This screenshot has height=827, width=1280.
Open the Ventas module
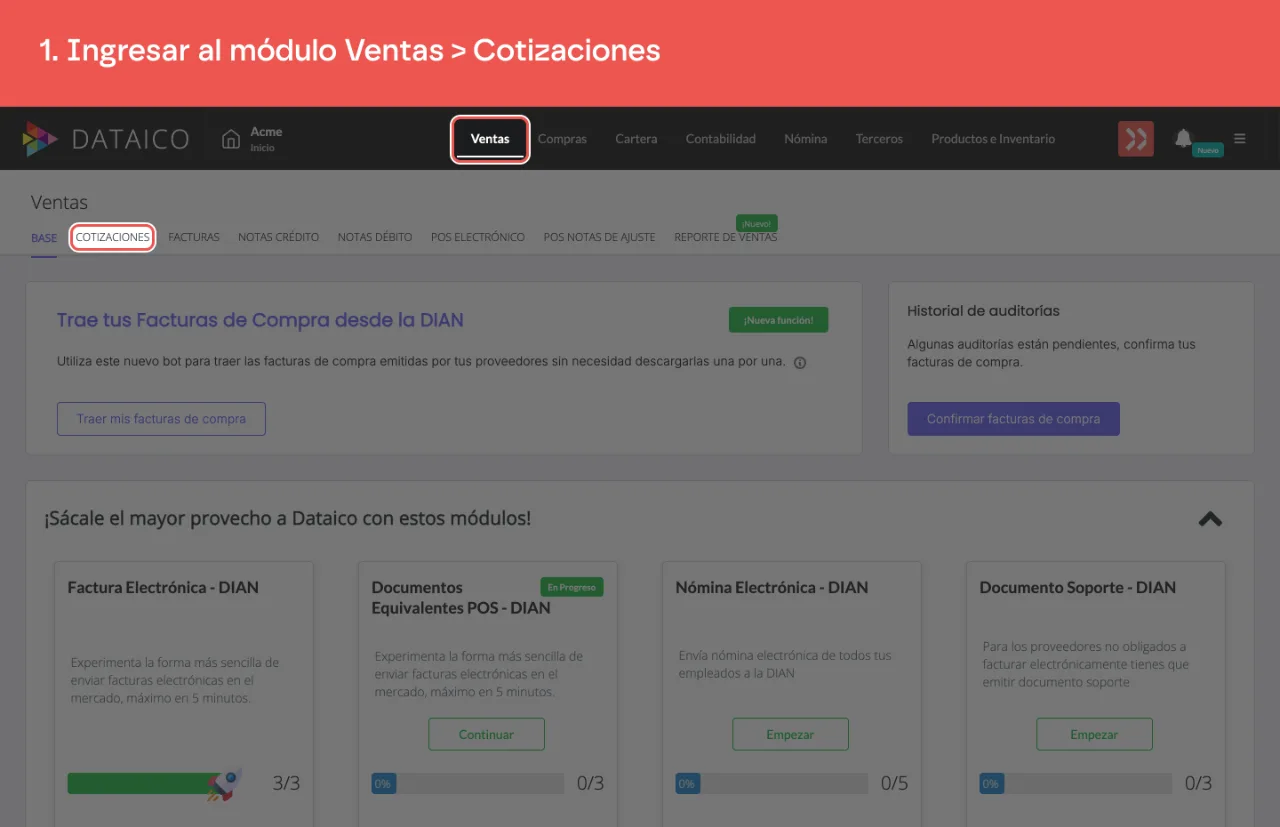(x=490, y=139)
